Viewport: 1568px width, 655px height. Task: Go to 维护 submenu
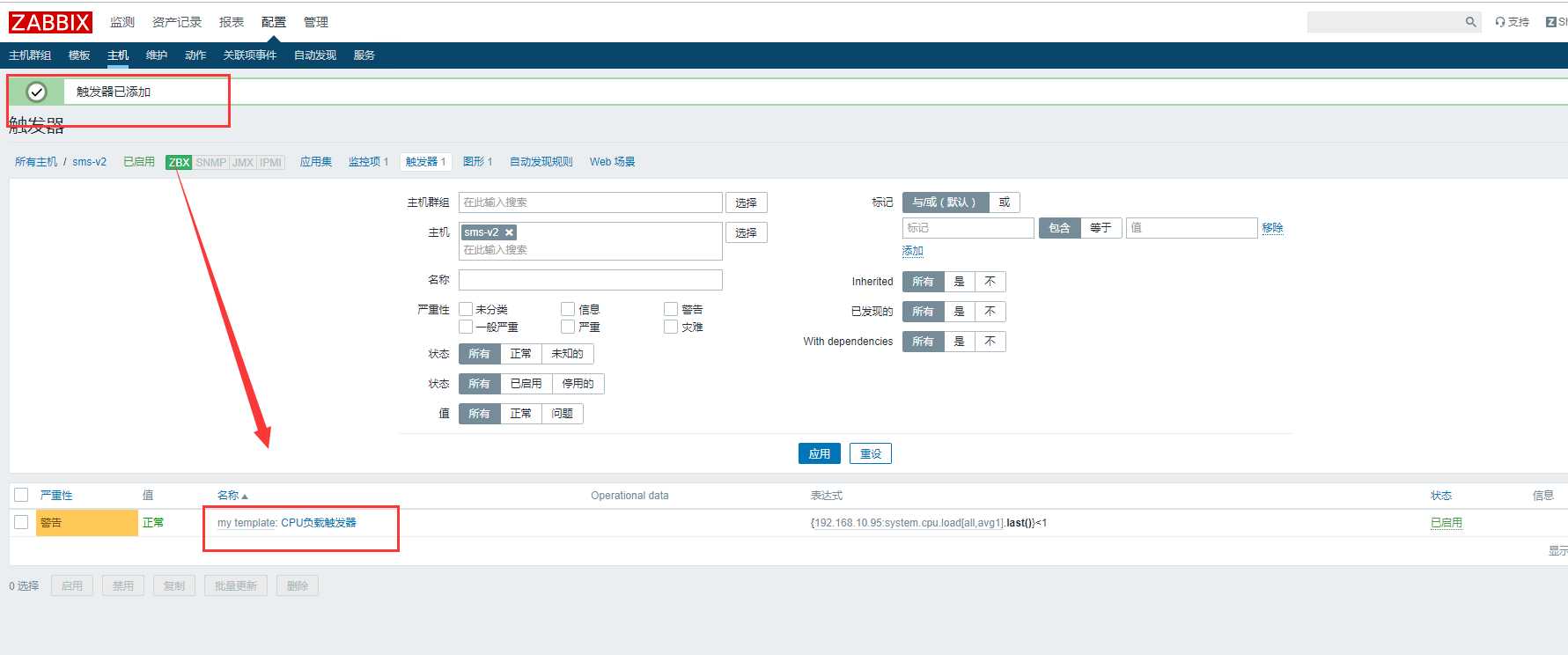tap(157, 55)
